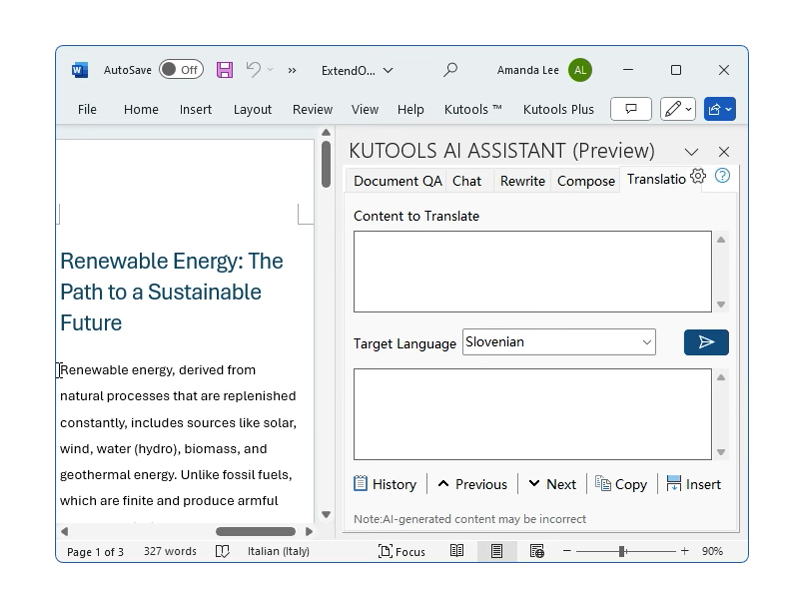
Task: Copy the translated text
Action: 621,484
